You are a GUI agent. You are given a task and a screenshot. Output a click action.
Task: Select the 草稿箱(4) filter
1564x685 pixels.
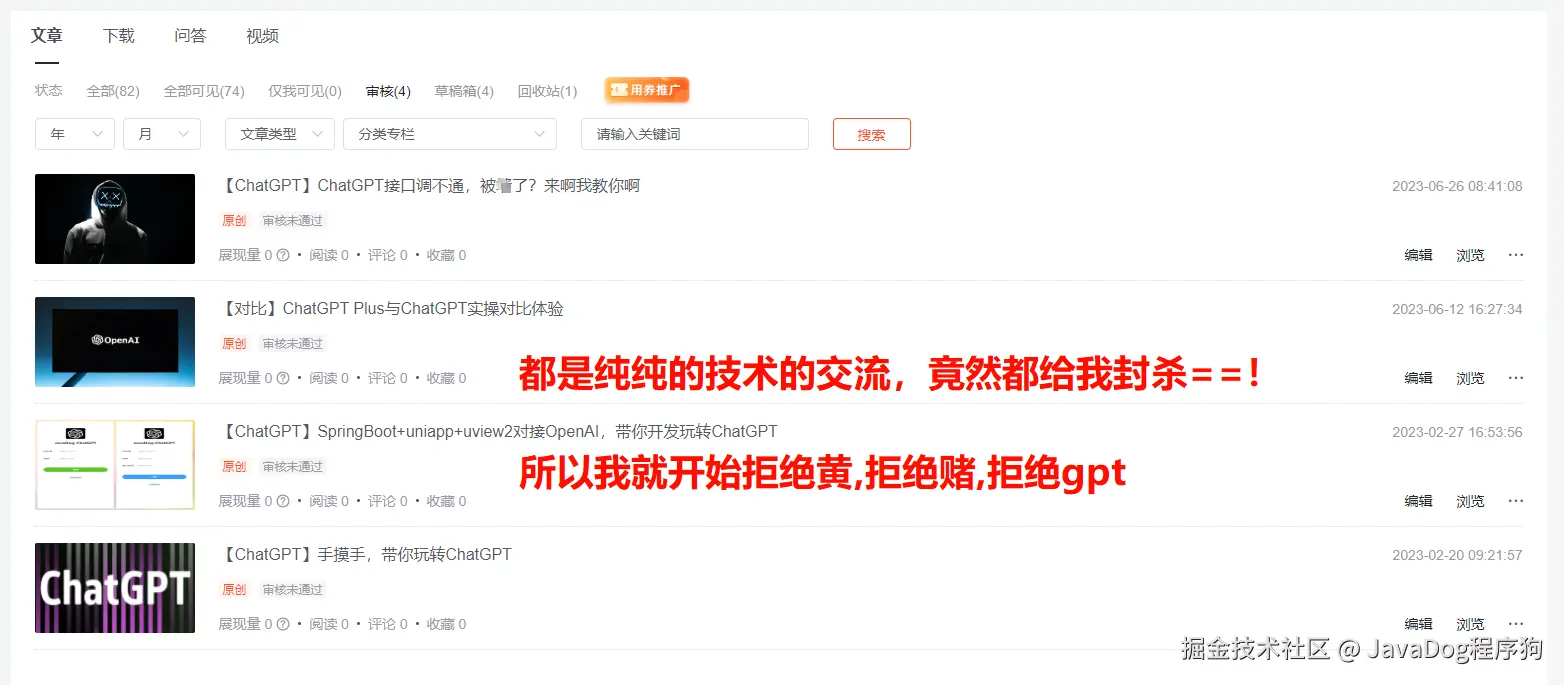click(464, 91)
